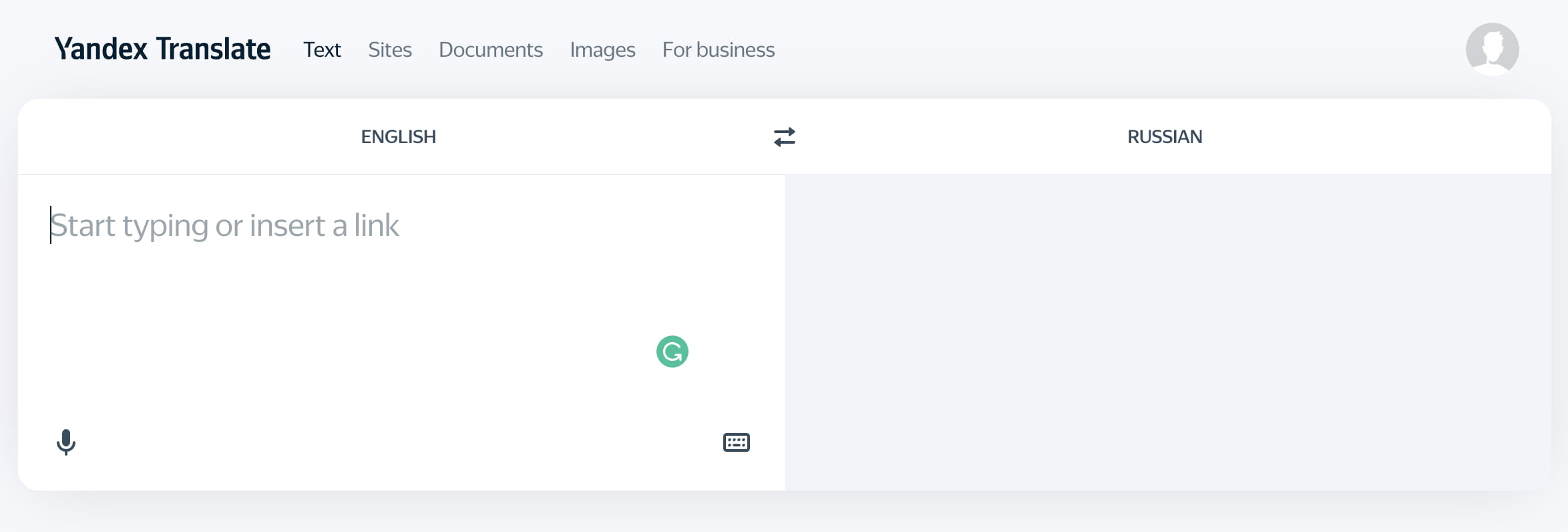The height and width of the screenshot is (532, 1568).
Task: Click the placeholder 'Start typing or insert a link'
Action: (x=225, y=225)
